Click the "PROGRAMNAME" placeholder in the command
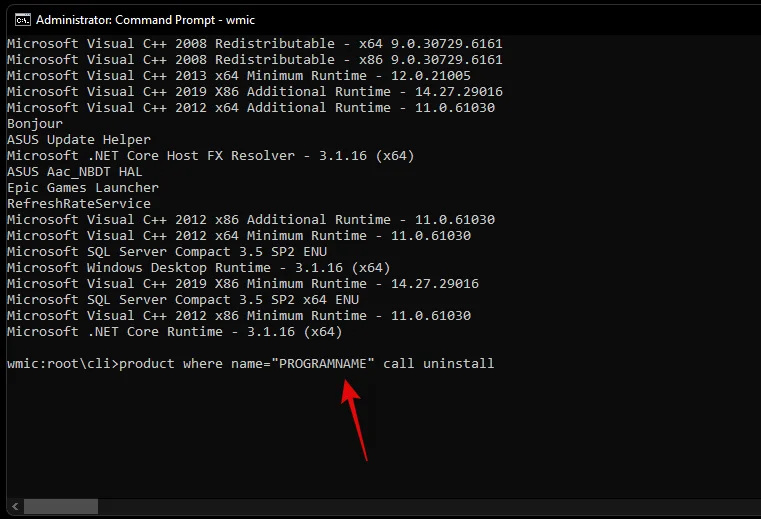Viewport: 761px width, 519px height. [x=323, y=364]
